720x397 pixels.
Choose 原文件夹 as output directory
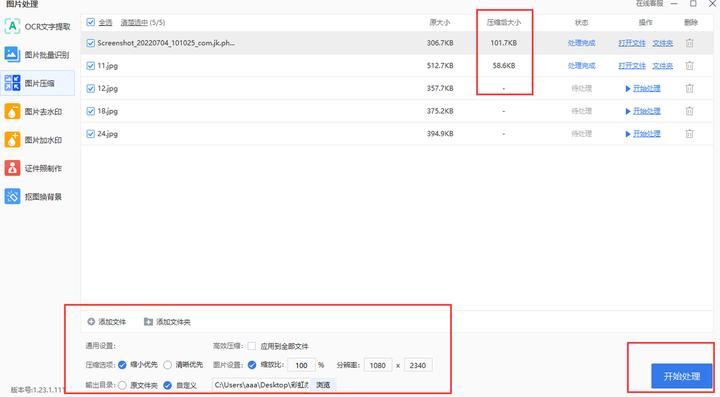122,385
